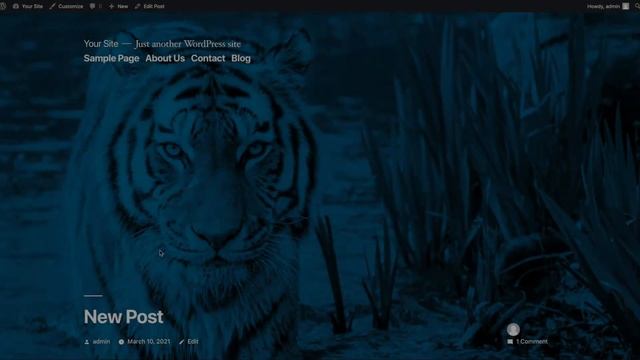
Task: Click the New Post title heading
Action: pyautogui.click(x=124, y=317)
